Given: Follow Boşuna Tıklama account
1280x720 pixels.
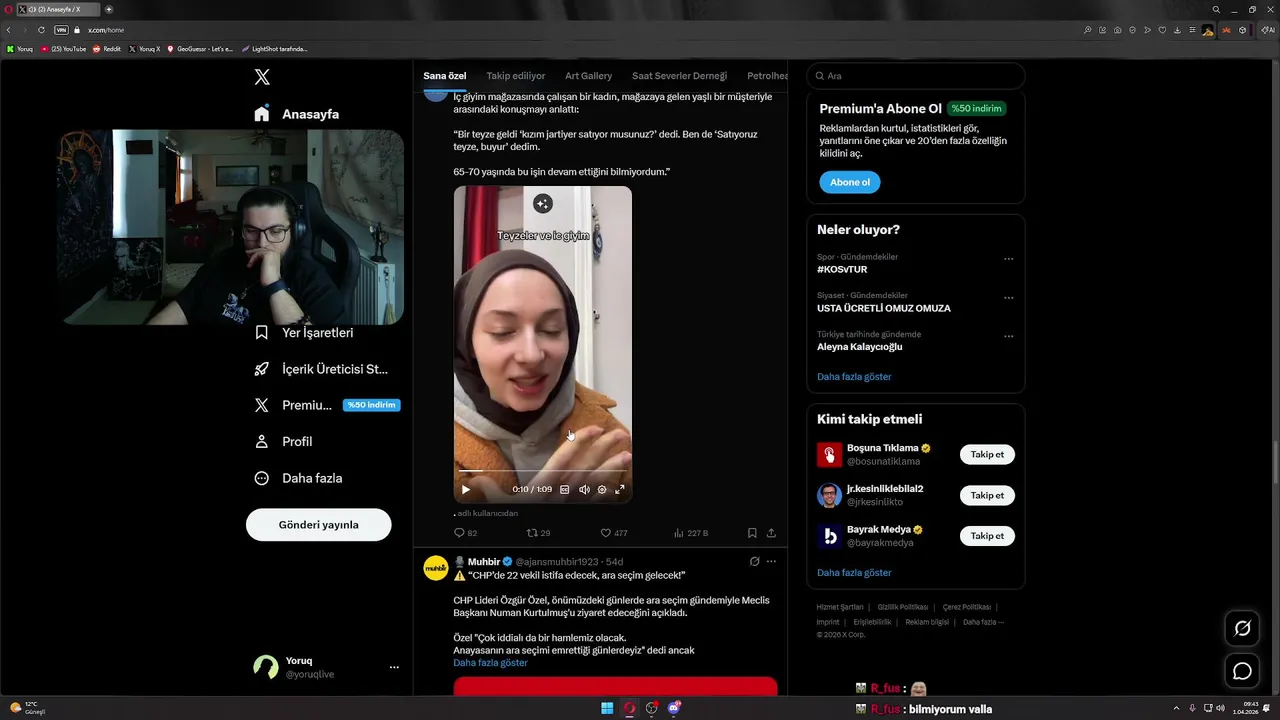Looking at the screenshot, I should pyautogui.click(x=987, y=454).
